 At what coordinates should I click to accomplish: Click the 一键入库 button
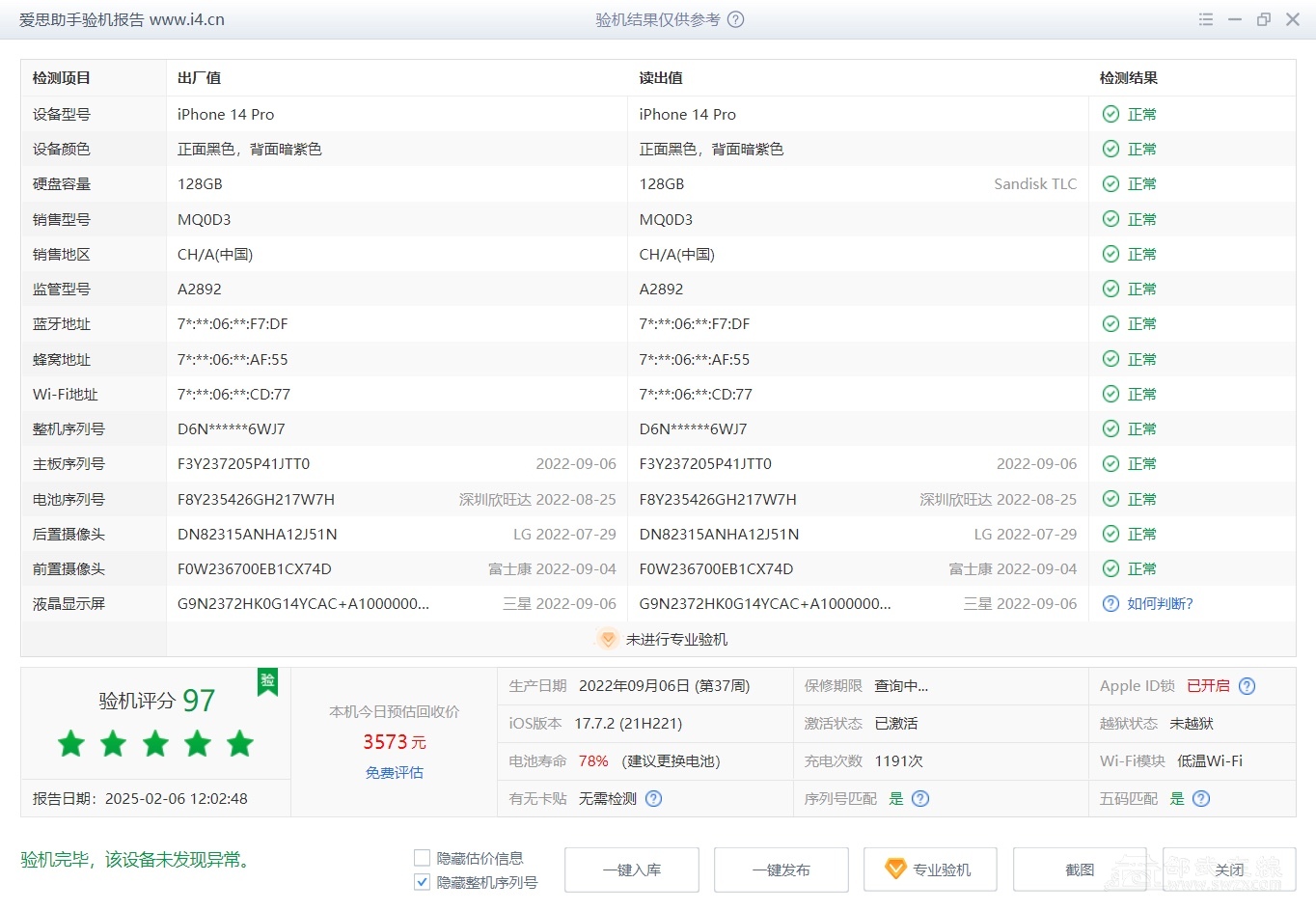tap(632, 870)
